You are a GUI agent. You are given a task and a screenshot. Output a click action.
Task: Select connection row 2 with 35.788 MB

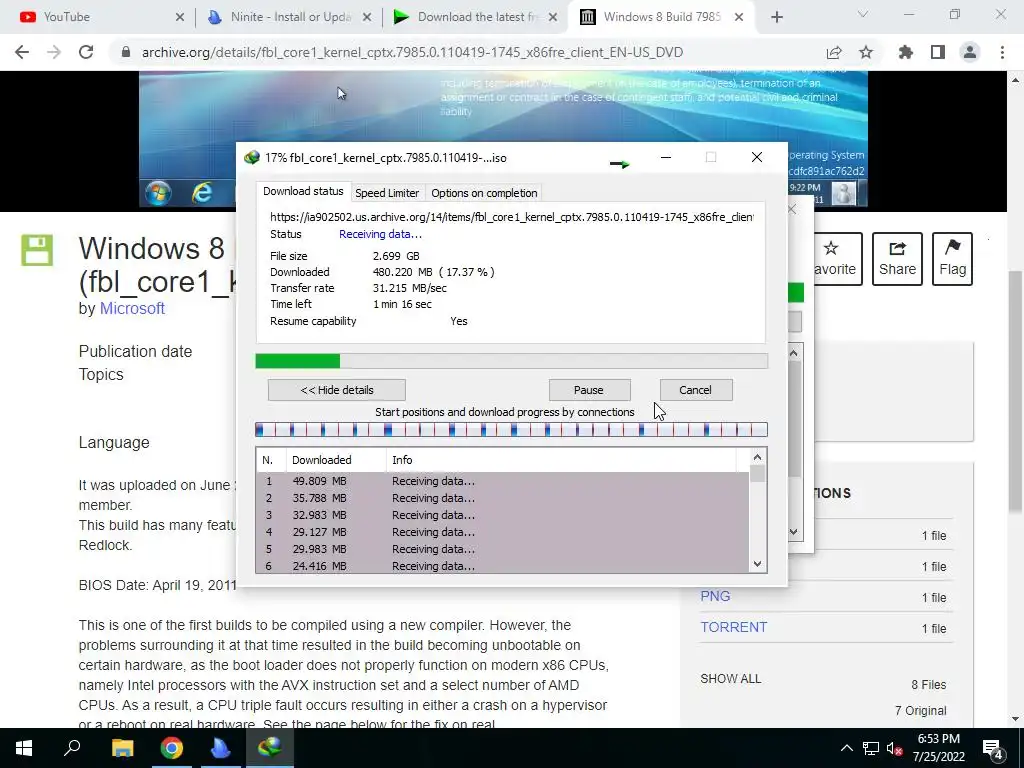click(502, 498)
